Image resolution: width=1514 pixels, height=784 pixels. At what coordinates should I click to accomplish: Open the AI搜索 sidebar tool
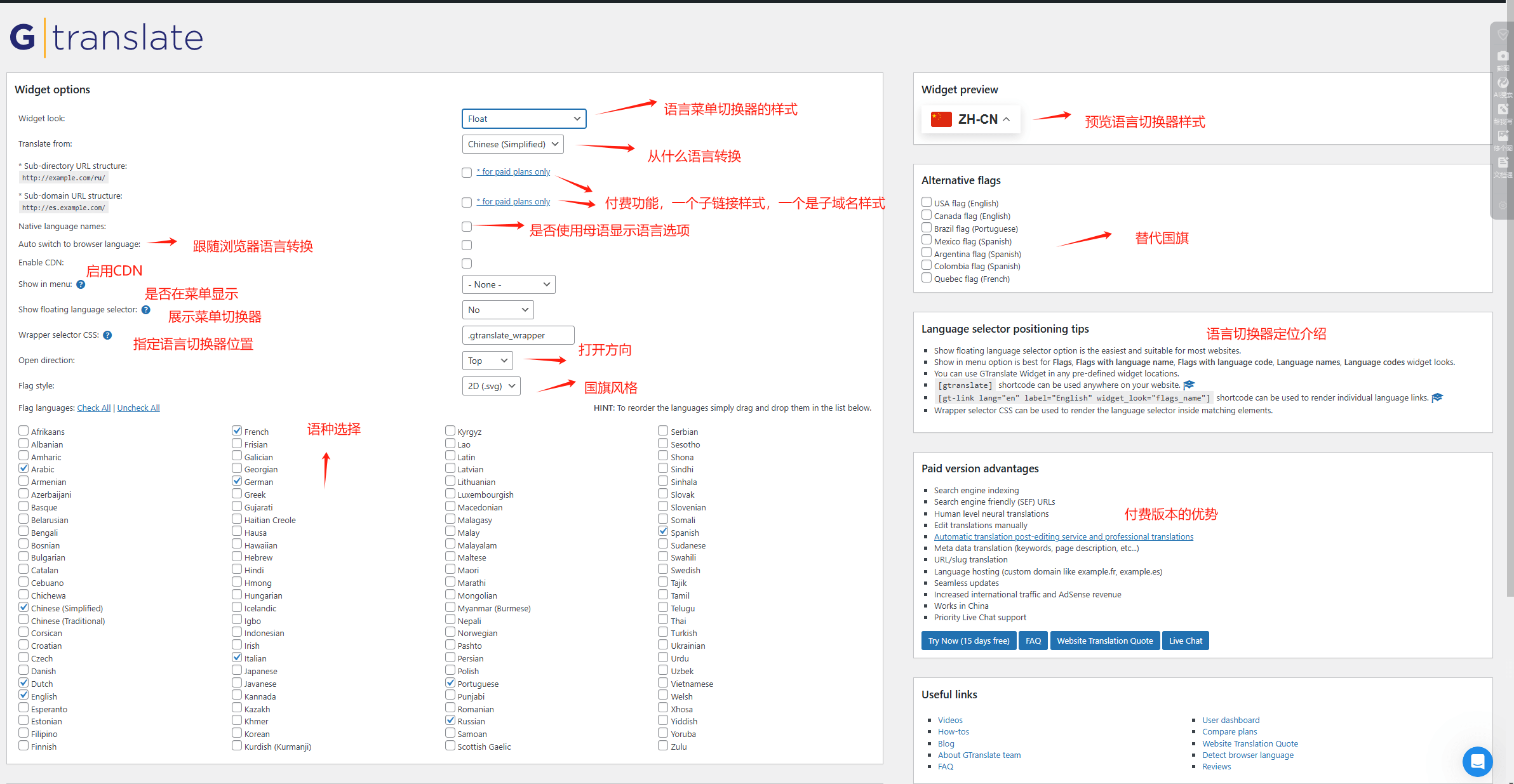point(1503,83)
